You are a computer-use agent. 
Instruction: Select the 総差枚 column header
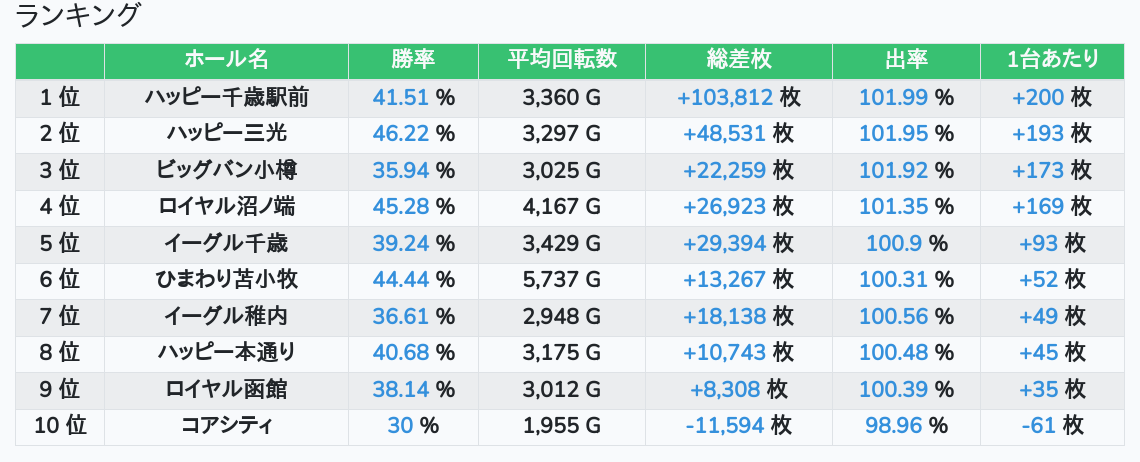pos(739,60)
